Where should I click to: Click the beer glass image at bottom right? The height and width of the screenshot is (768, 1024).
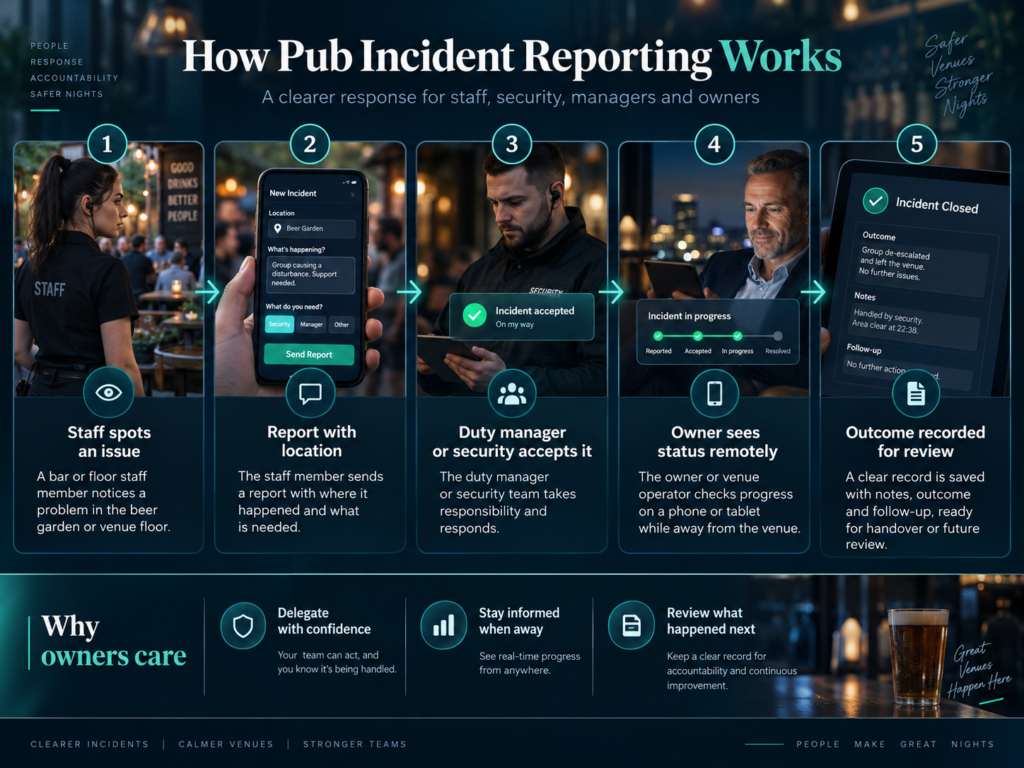click(x=918, y=658)
